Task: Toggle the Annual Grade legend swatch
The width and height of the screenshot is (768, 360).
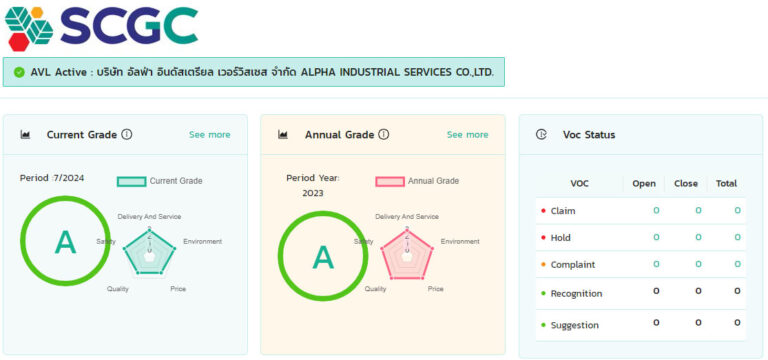Action: [390, 181]
